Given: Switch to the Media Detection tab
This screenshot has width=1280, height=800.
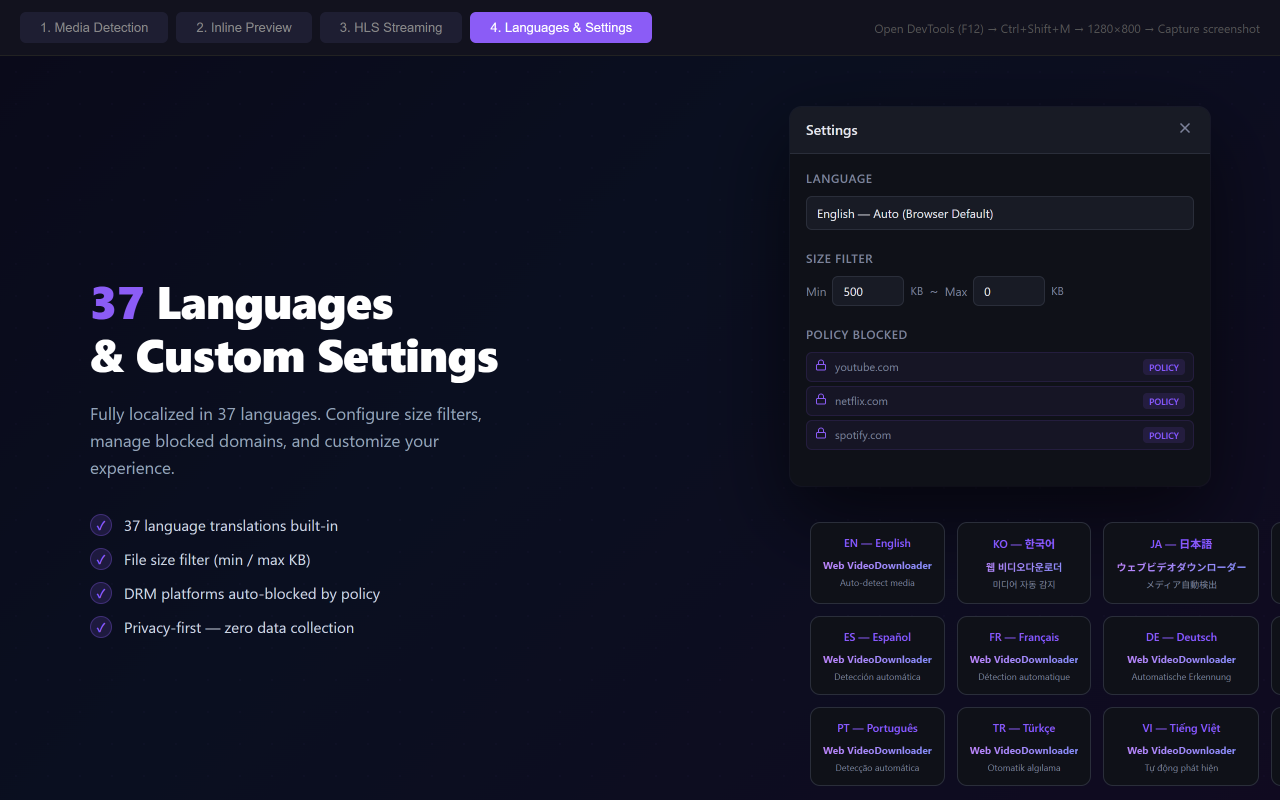Looking at the screenshot, I should pos(94,28).
